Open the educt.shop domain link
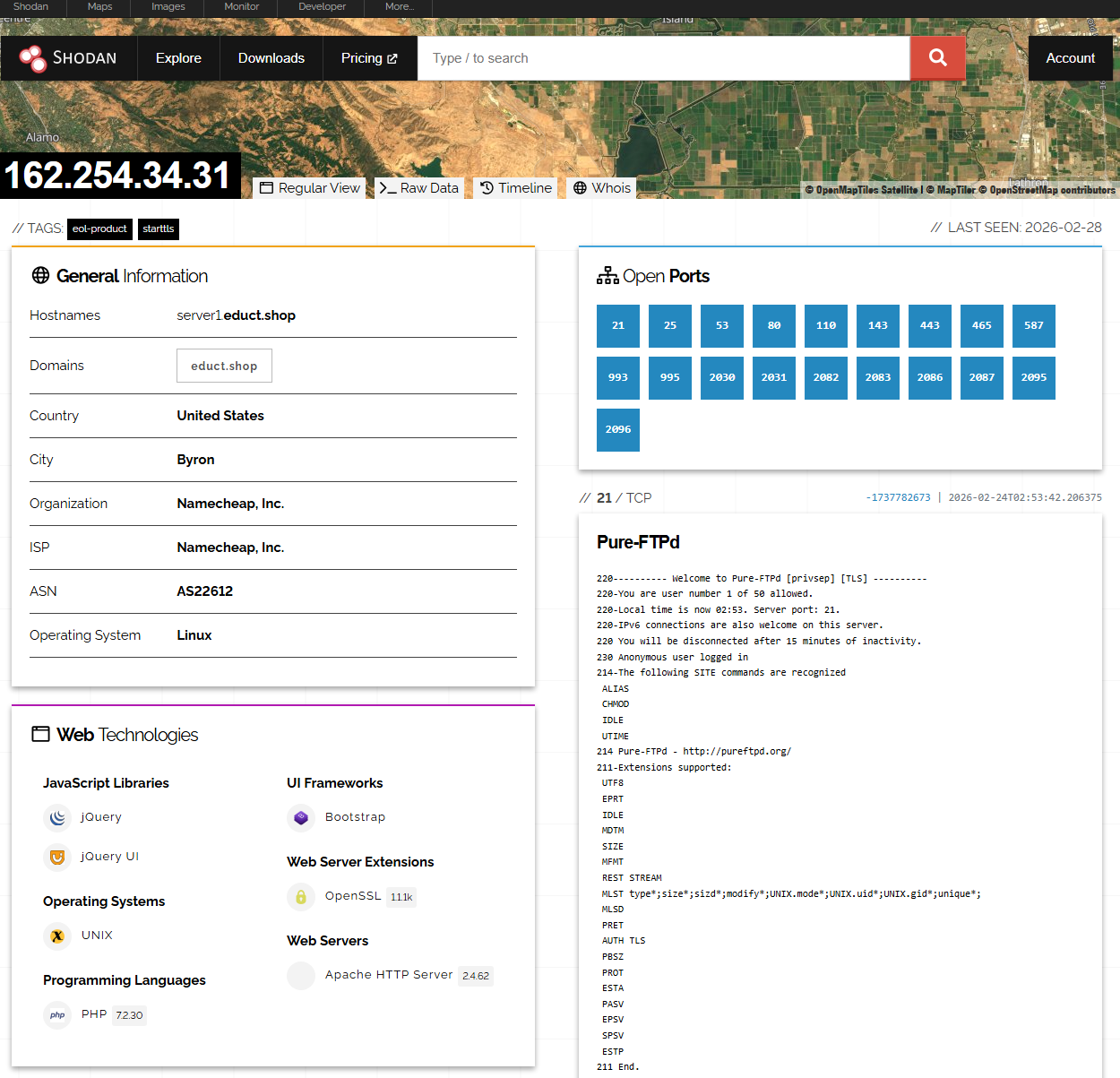Viewport: 1120px width, 1078px height. (224, 366)
